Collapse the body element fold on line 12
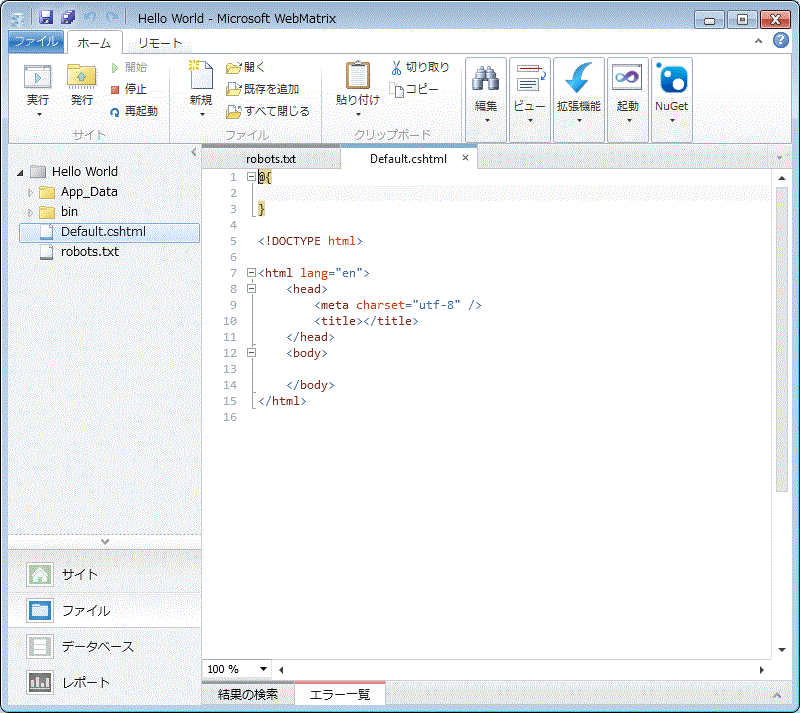 251,352
